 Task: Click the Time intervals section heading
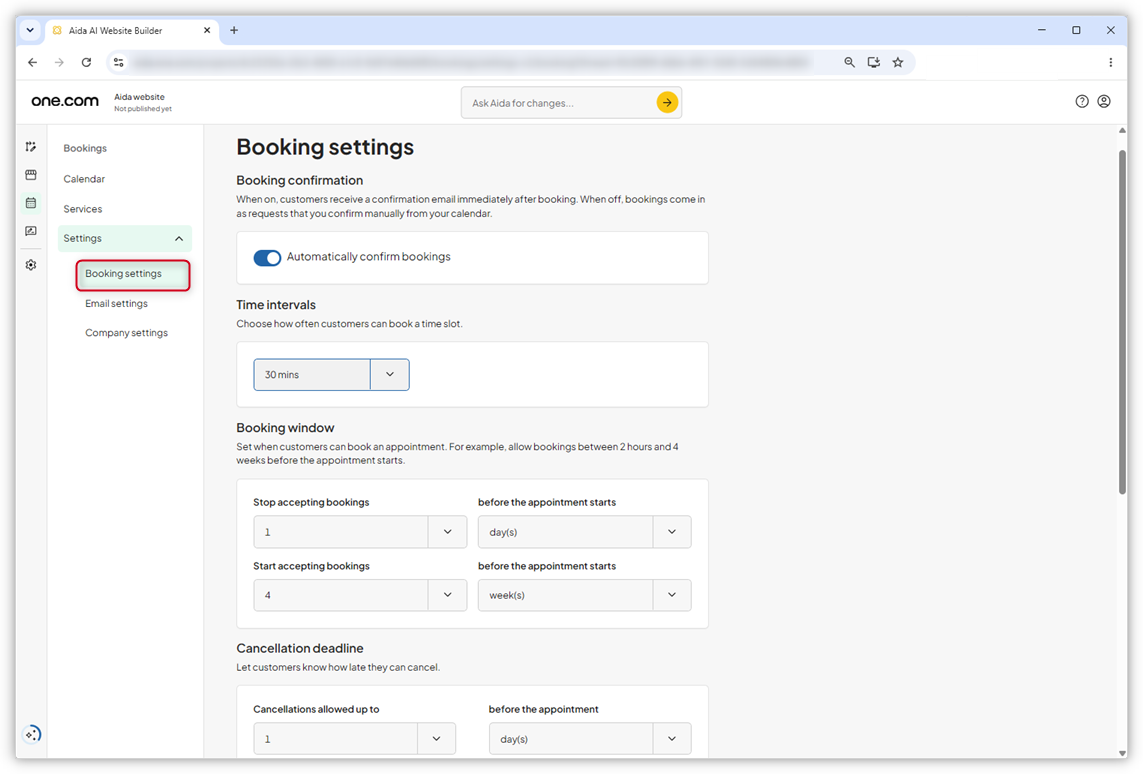(276, 305)
